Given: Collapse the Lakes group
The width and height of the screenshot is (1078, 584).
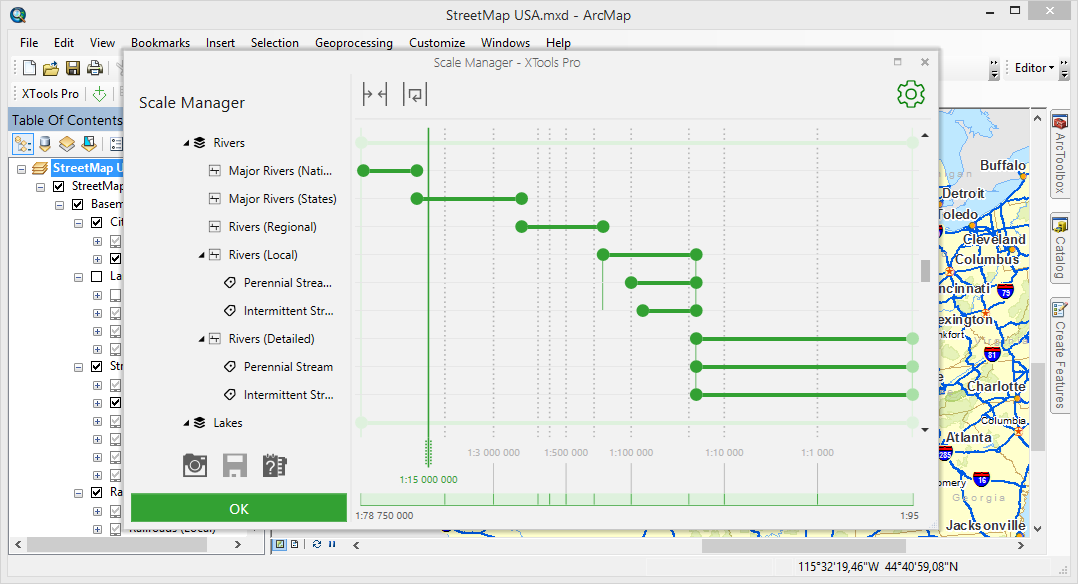Looking at the screenshot, I should 186,423.
